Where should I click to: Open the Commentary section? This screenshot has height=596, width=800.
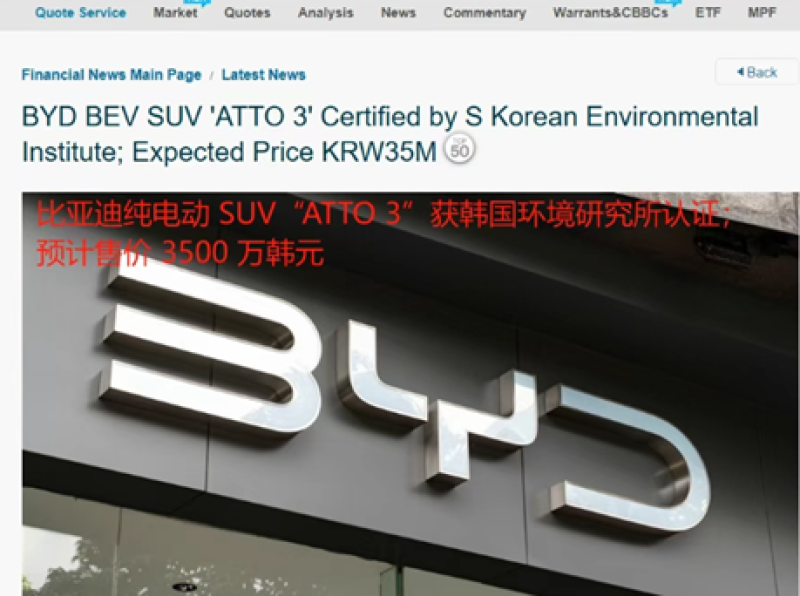pos(484,13)
